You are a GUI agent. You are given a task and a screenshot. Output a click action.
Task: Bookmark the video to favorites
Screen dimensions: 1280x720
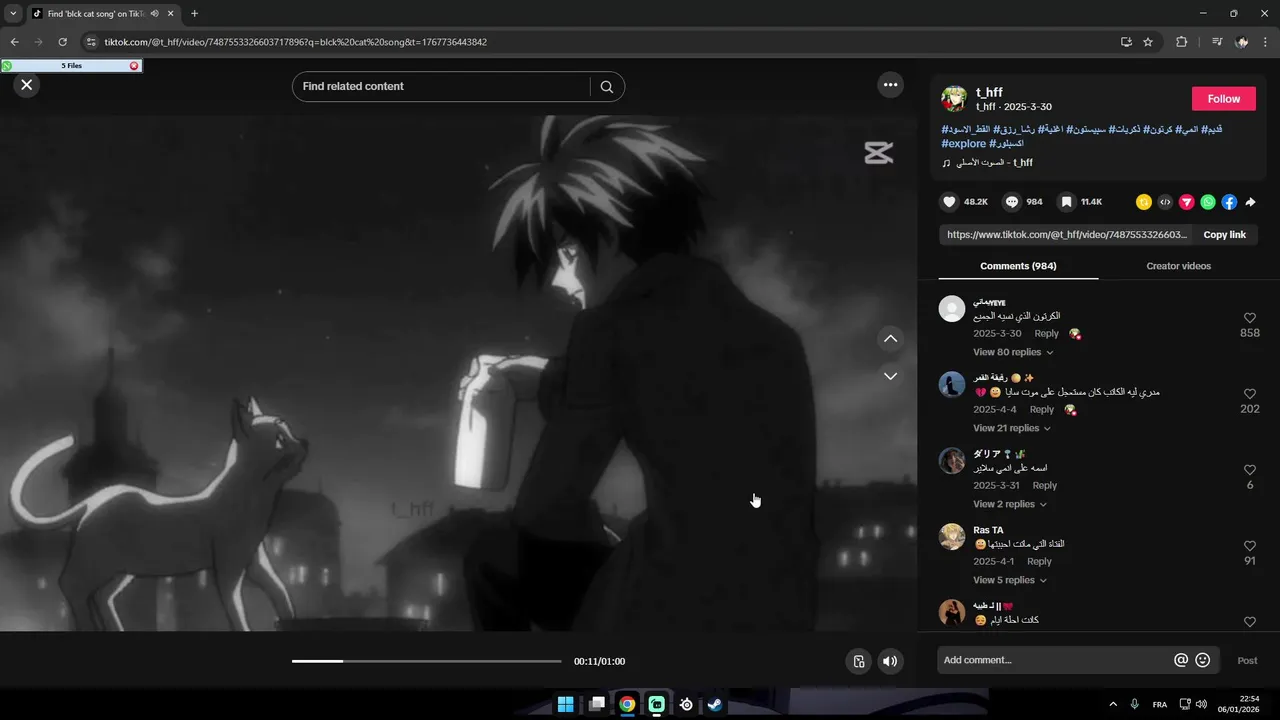point(1067,202)
